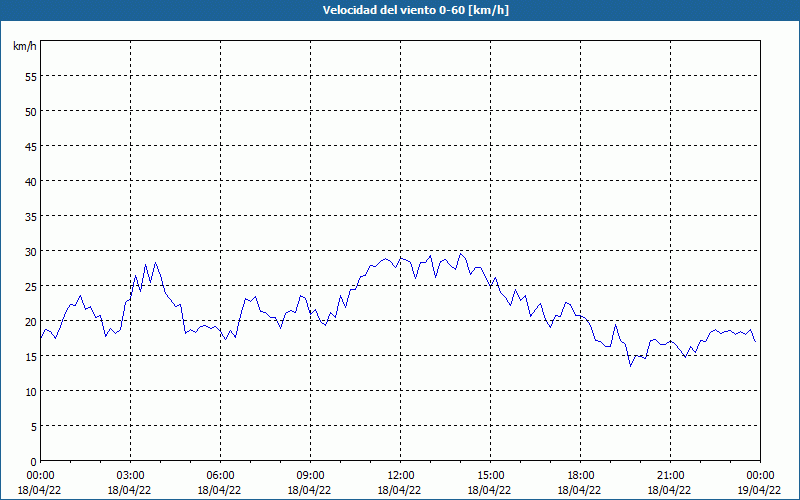Select the y-axis label "5"
This screenshot has height=500, width=800.
34,427
